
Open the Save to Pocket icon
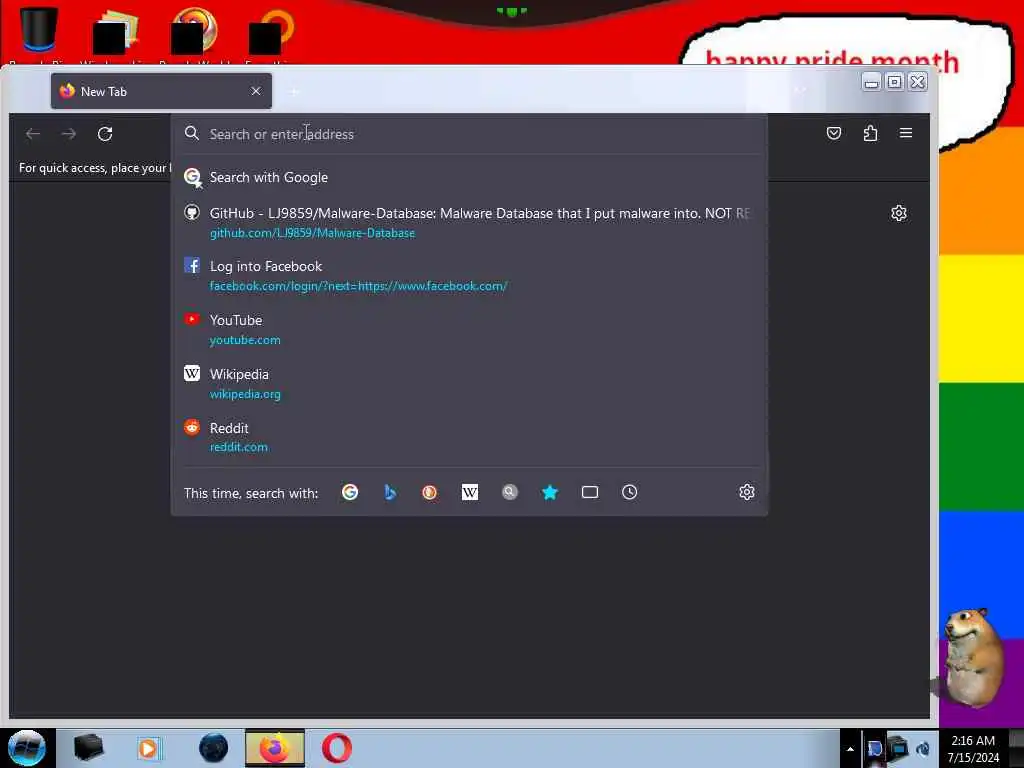point(834,133)
